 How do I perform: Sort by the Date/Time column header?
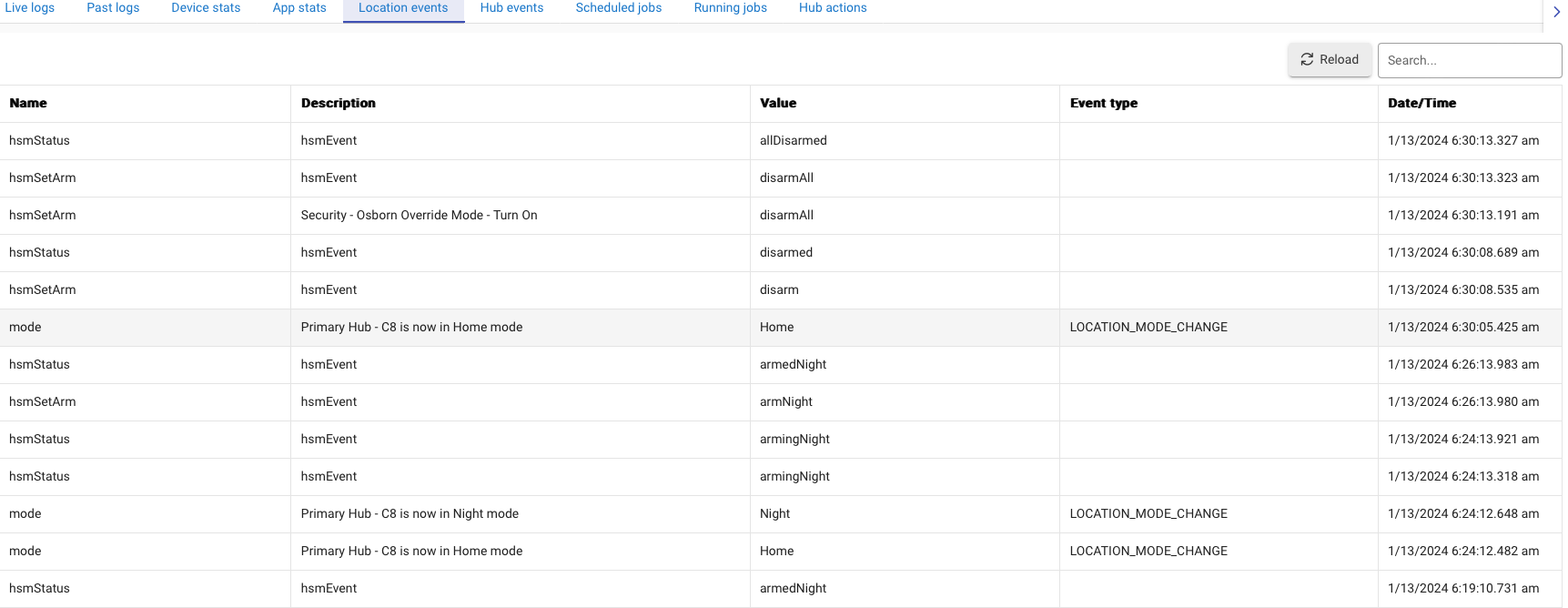(x=1421, y=104)
